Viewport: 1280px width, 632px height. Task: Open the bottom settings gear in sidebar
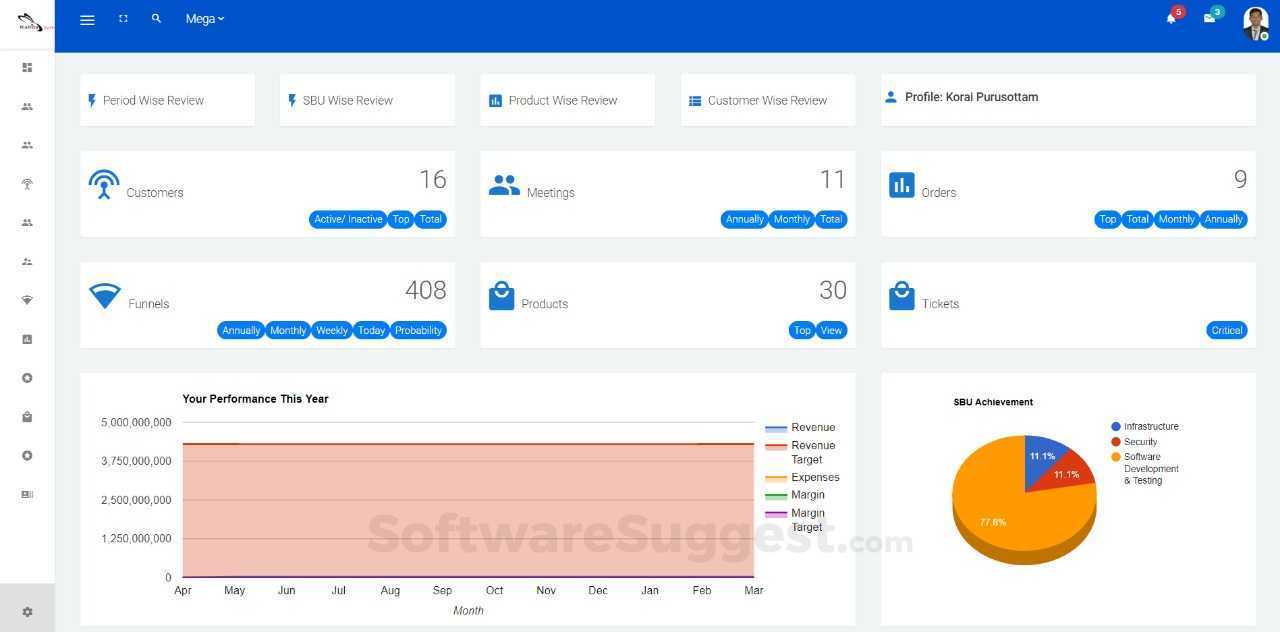pos(27,611)
